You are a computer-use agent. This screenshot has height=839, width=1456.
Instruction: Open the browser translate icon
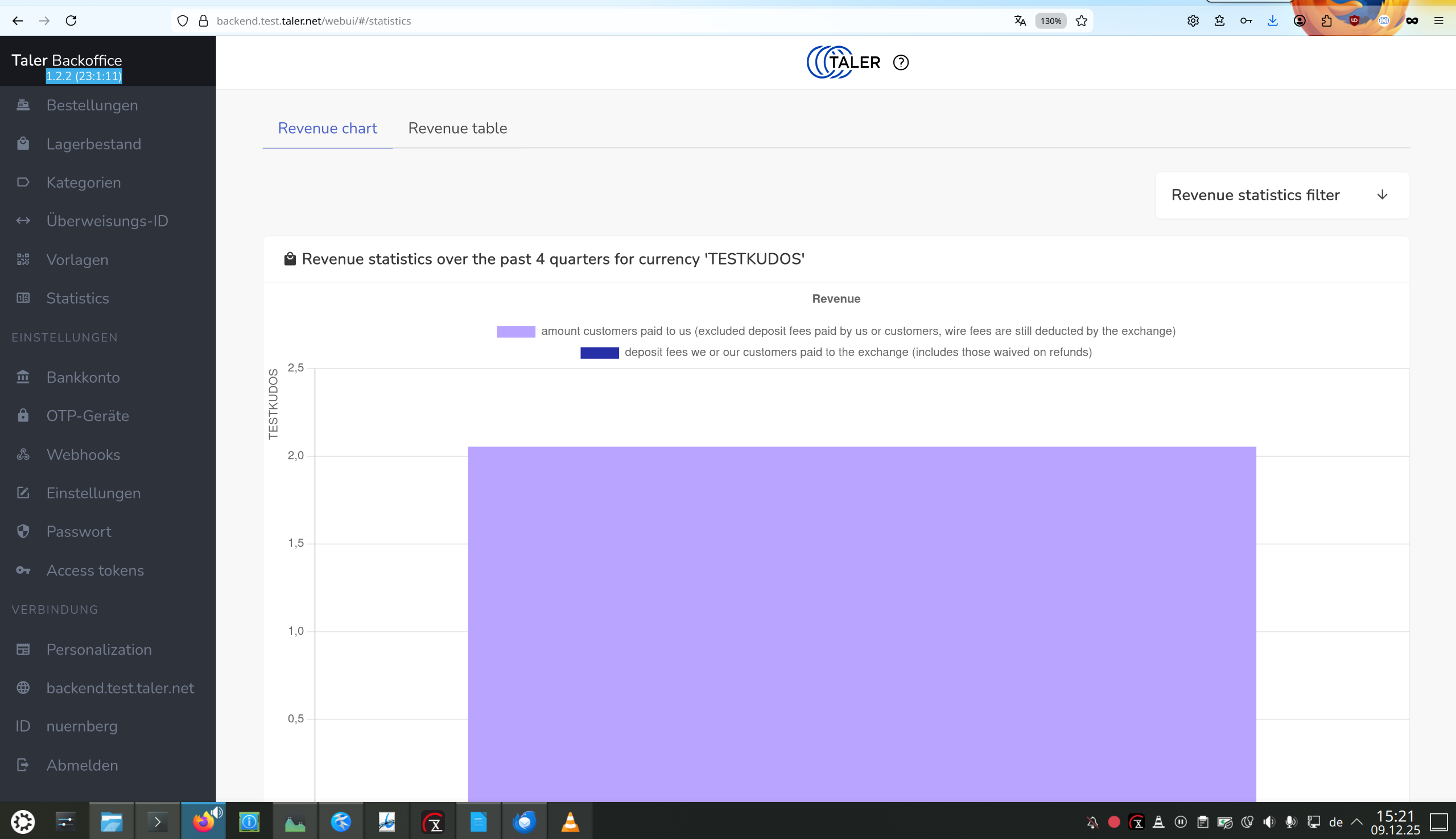1020,20
